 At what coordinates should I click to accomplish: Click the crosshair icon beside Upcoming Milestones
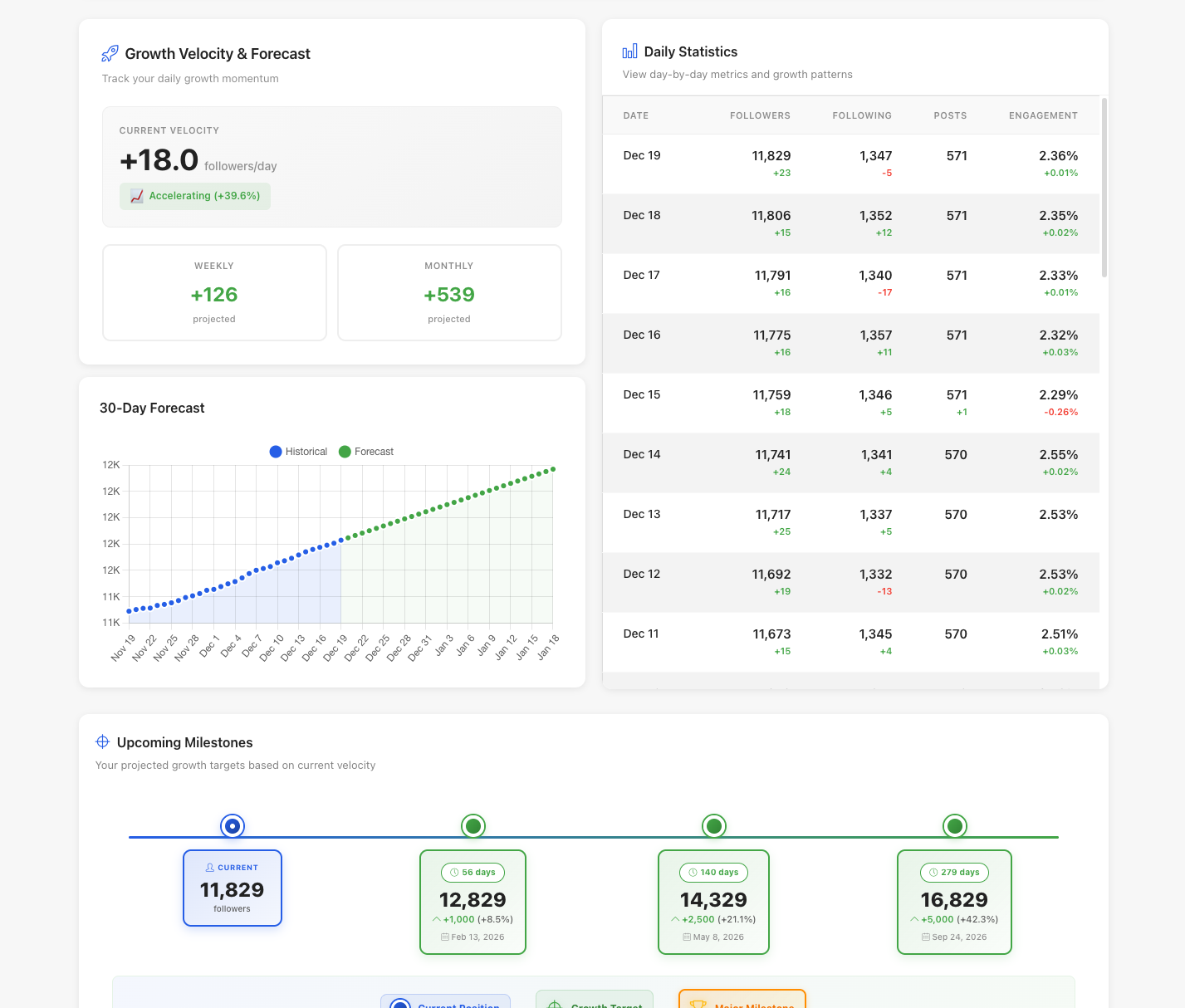click(103, 741)
